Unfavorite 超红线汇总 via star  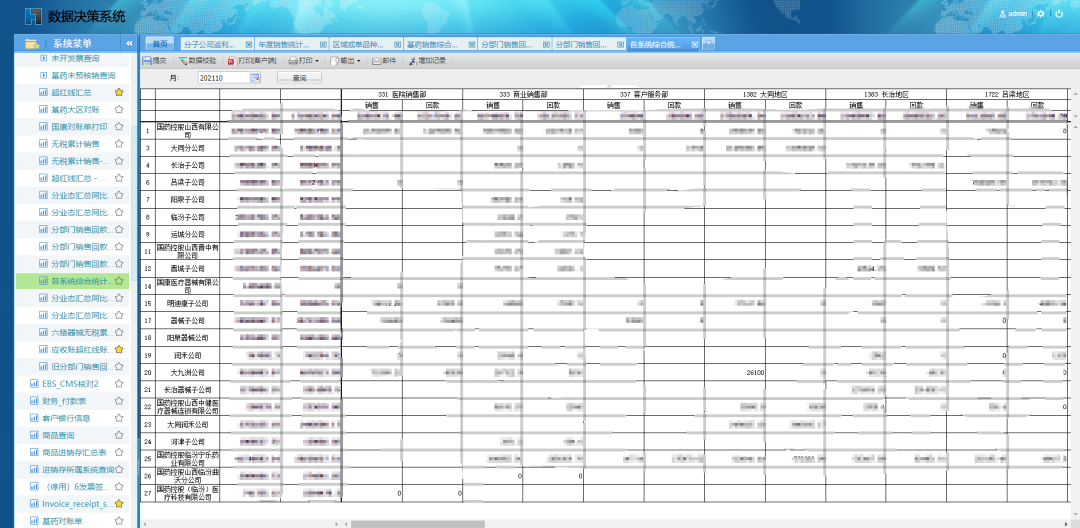pos(119,92)
